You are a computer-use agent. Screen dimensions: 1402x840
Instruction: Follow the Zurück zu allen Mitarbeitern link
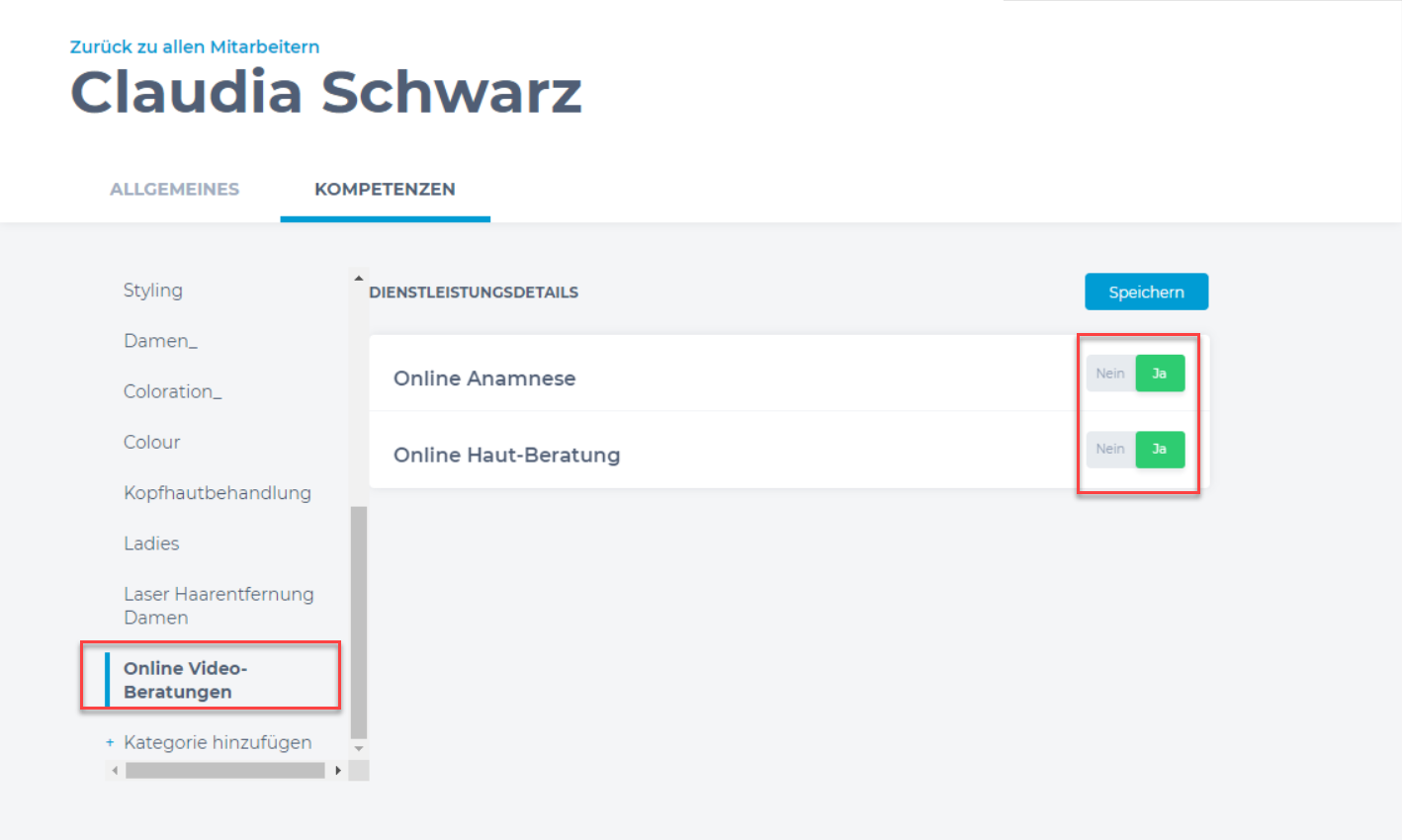click(195, 46)
